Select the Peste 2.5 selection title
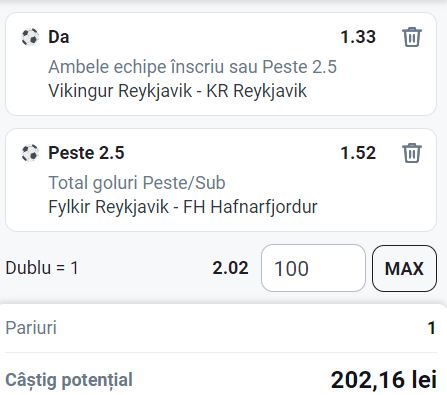This screenshot has width=447, height=395. [x=86, y=153]
